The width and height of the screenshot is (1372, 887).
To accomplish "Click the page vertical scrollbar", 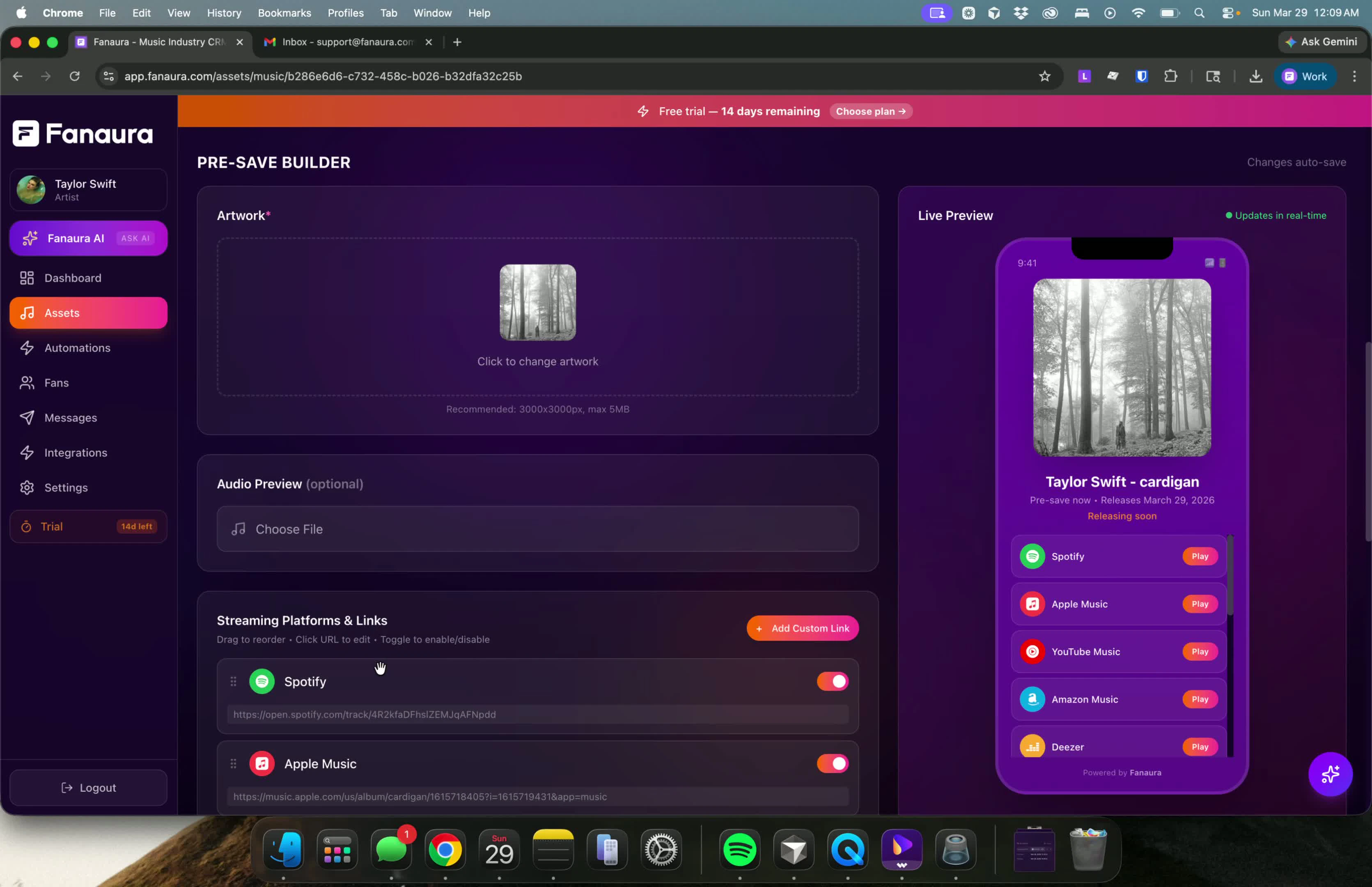I will (x=1368, y=442).
